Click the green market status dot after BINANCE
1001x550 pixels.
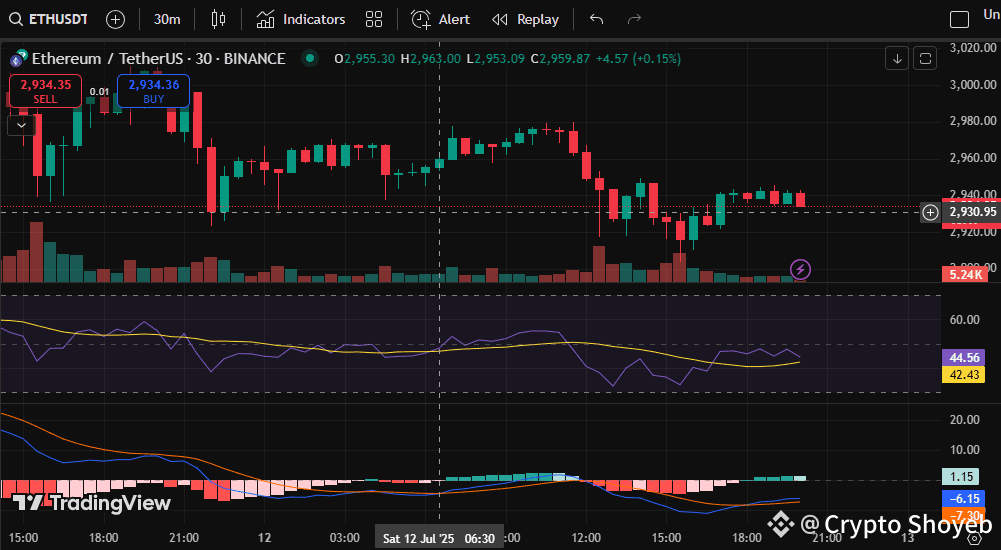pyautogui.click(x=312, y=59)
